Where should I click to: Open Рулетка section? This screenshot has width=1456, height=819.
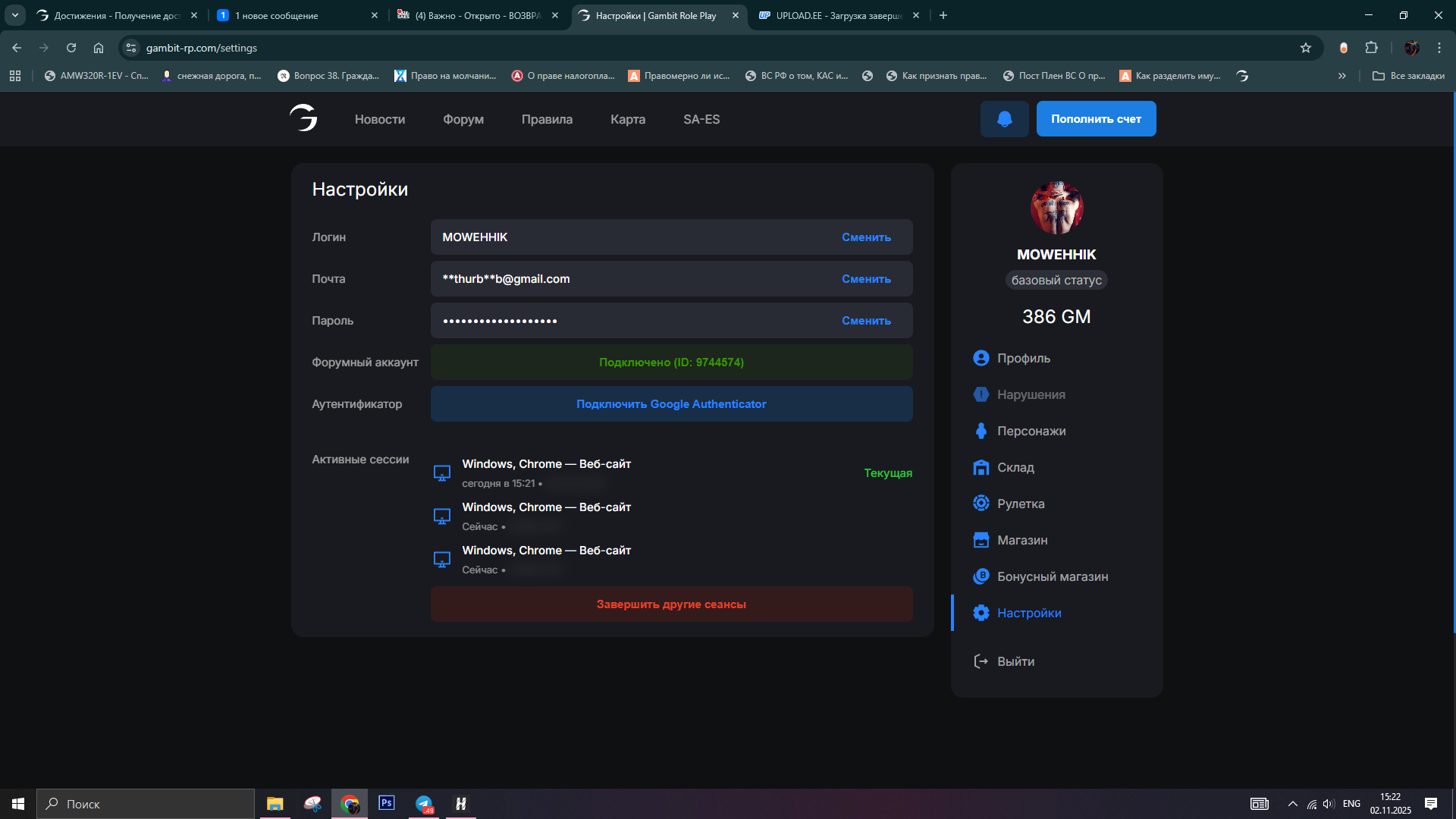(1020, 504)
